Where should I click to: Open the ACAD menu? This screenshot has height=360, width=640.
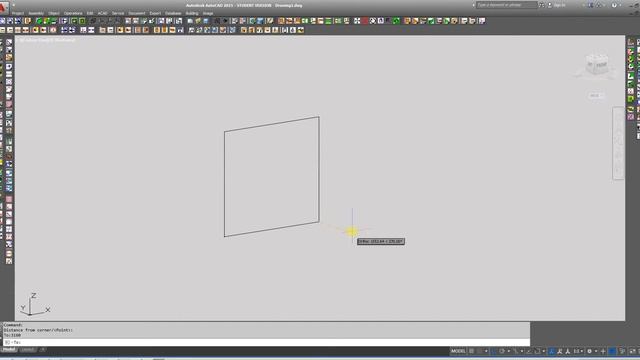tap(102, 13)
